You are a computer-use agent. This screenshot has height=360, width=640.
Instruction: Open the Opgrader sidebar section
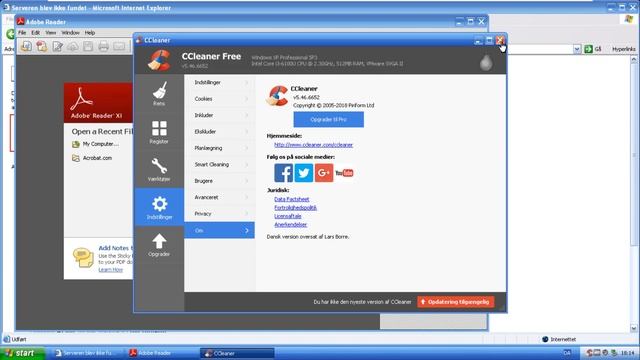[x=159, y=244]
